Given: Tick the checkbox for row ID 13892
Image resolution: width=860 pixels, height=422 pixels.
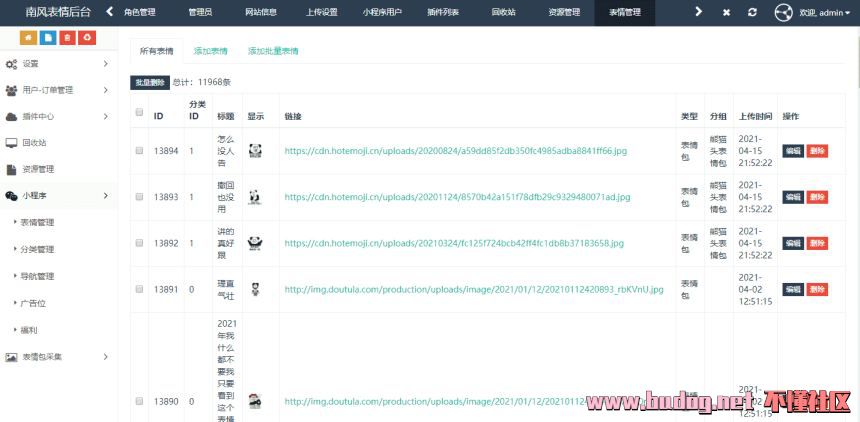Looking at the screenshot, I should click(139, 242).
